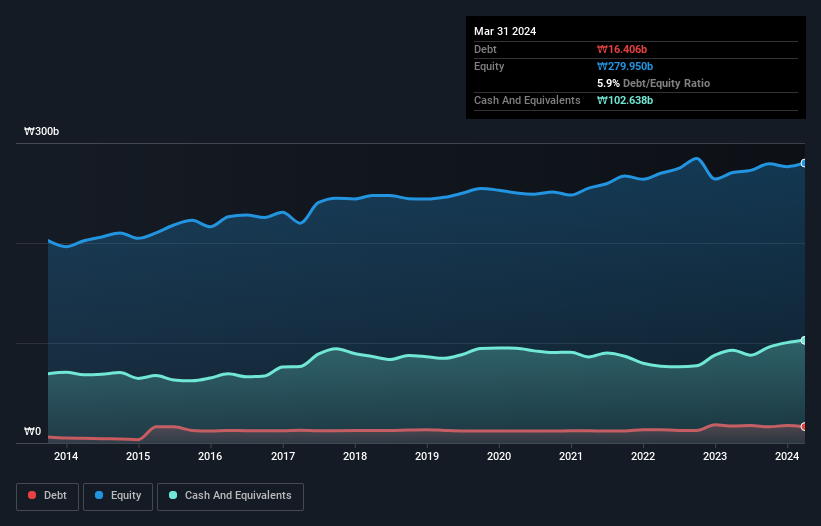Click the teal Cash endpoint marker
Viewport: 821px width, 526px height.
(x=804, y=340)
